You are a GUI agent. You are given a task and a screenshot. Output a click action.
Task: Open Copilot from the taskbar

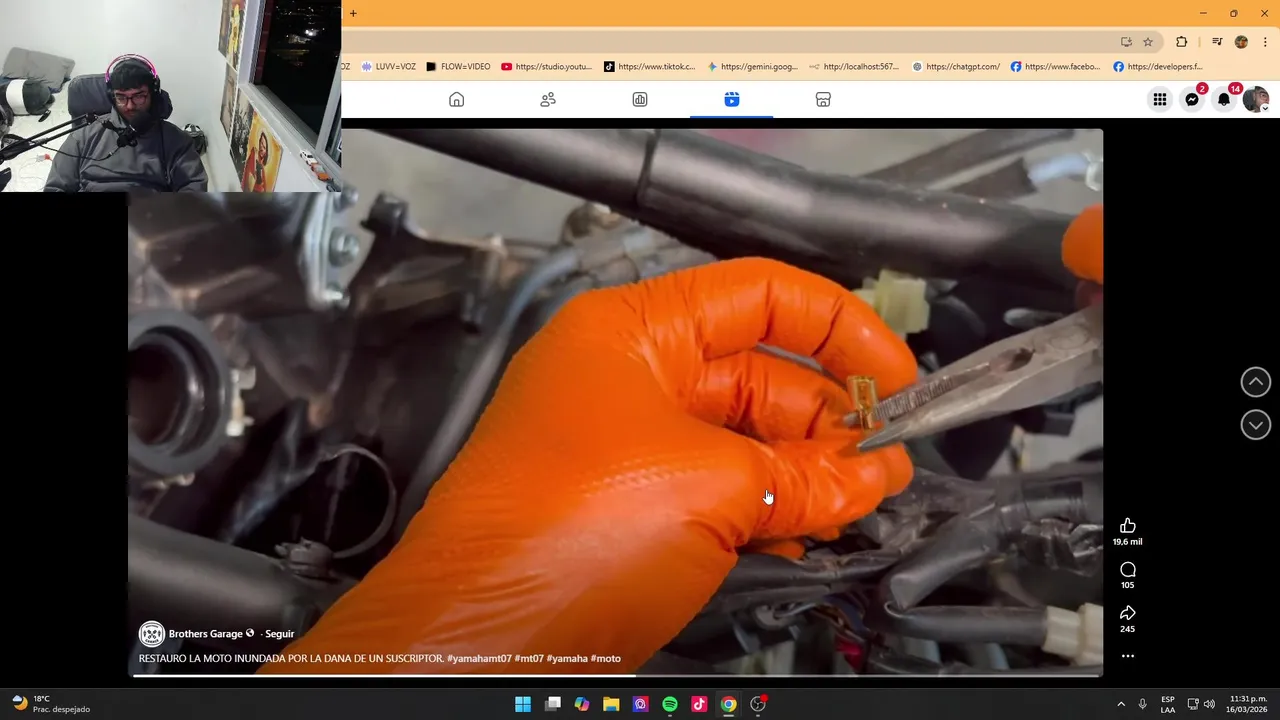click(x=582, y=704)
